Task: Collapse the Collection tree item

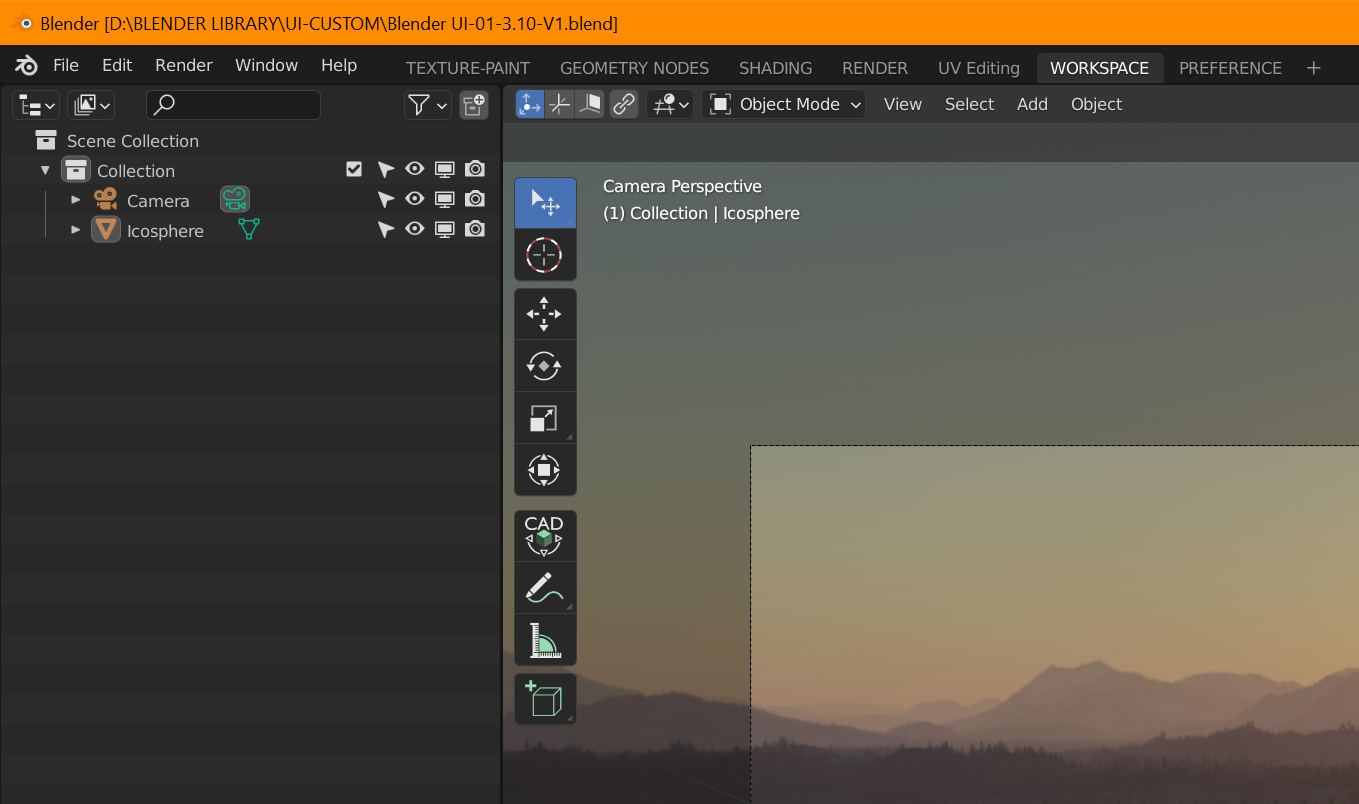Action: (x=45, y=170)
